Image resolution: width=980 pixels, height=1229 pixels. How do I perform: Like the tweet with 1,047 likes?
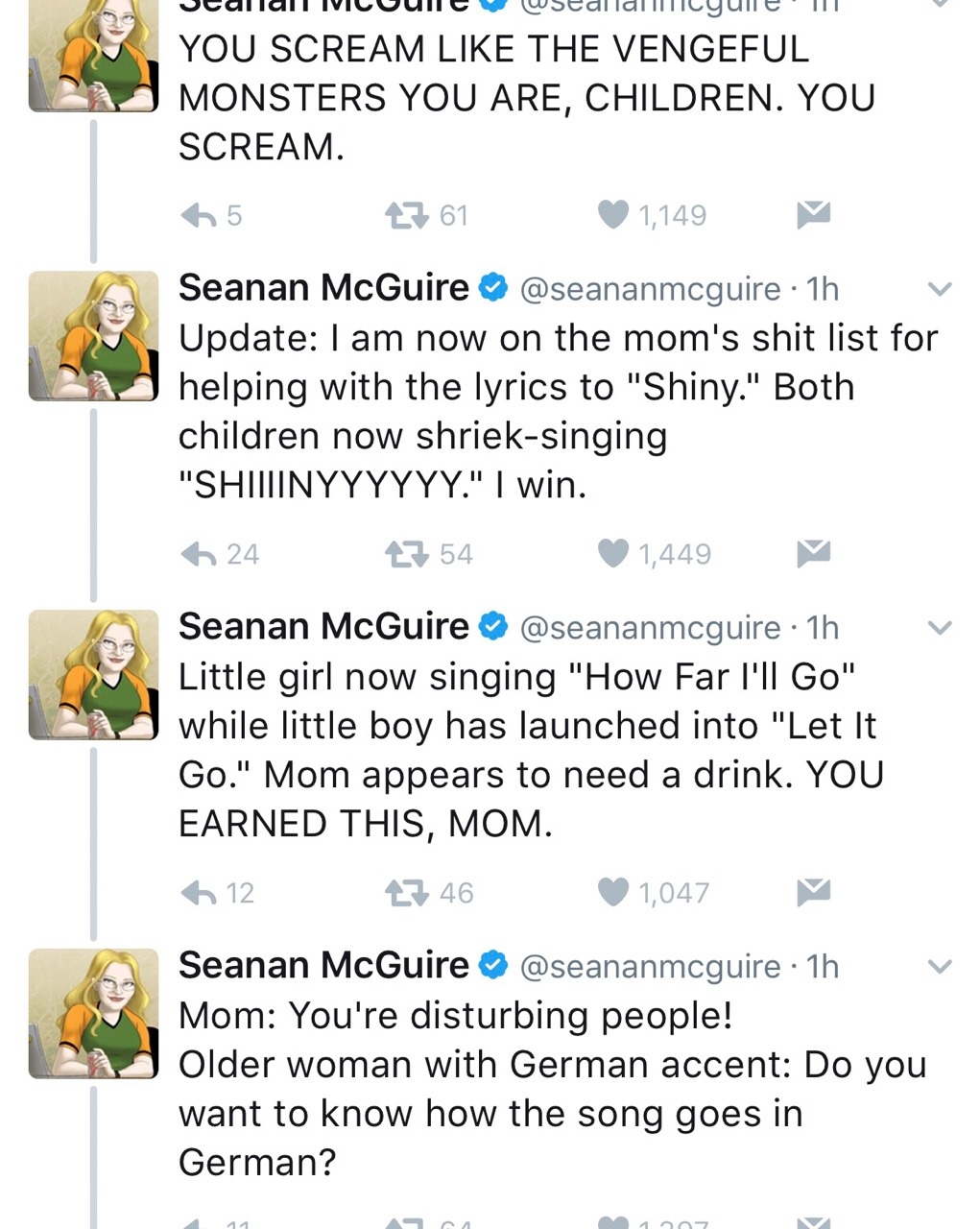click(613, 892)
